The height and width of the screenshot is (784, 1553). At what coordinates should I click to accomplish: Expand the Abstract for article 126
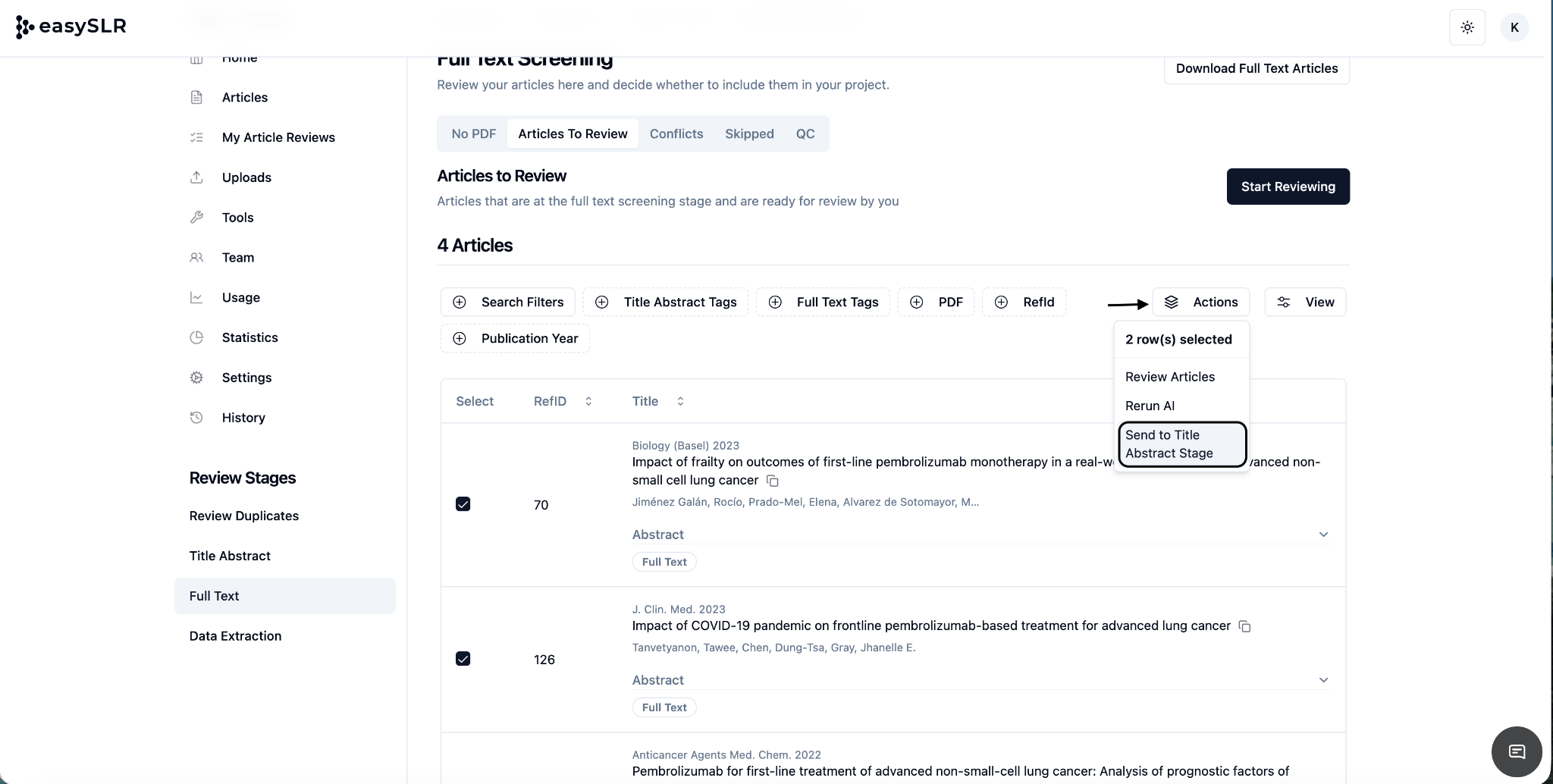click(1323, 680)
